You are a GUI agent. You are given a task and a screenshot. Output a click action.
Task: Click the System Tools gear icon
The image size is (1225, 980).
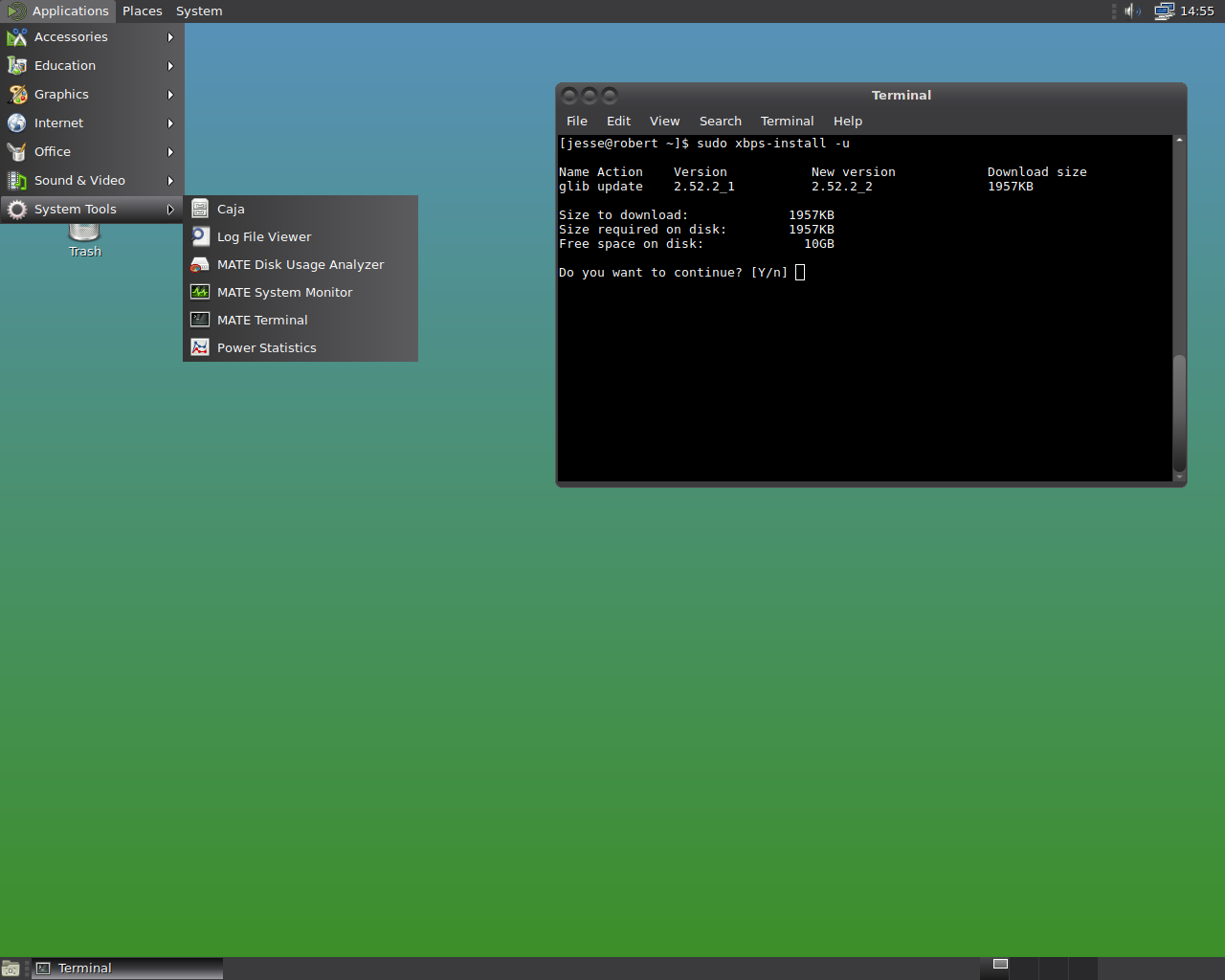pos(17,209)
